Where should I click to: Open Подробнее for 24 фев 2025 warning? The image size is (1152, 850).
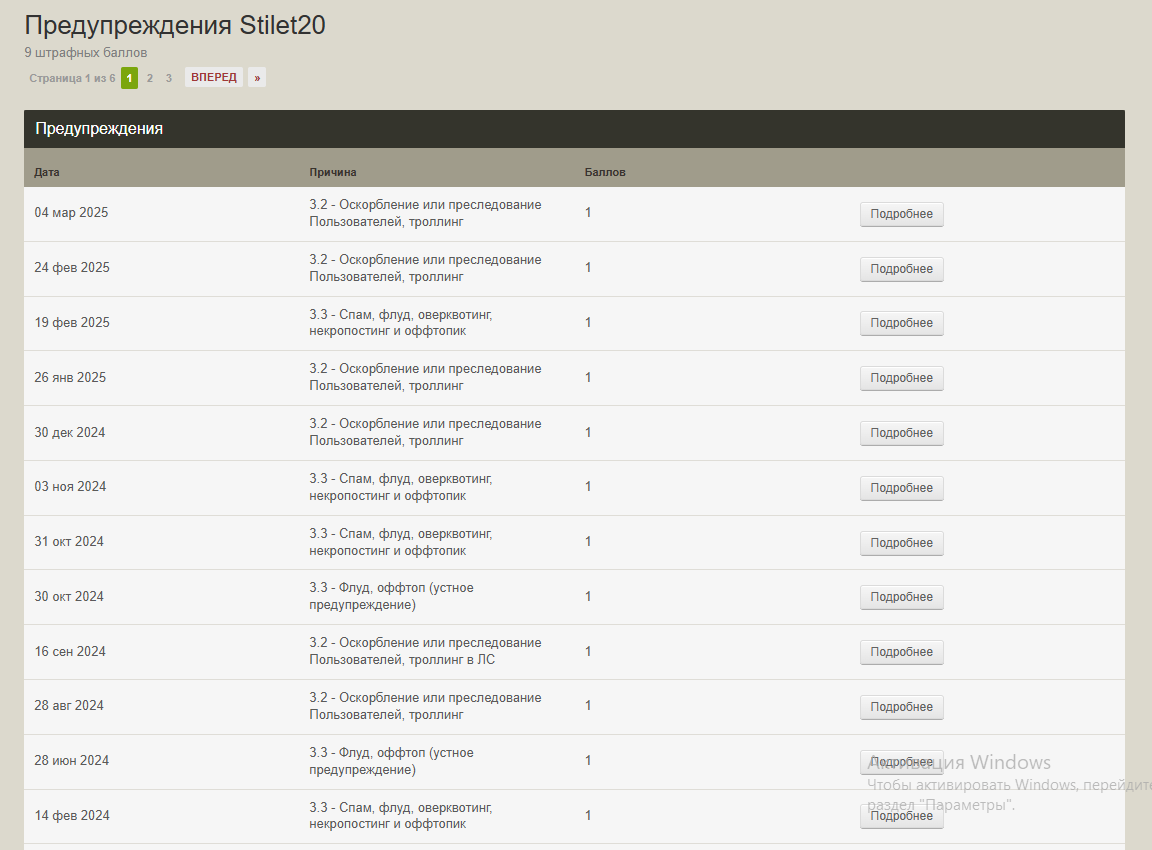tap(901, 269)
